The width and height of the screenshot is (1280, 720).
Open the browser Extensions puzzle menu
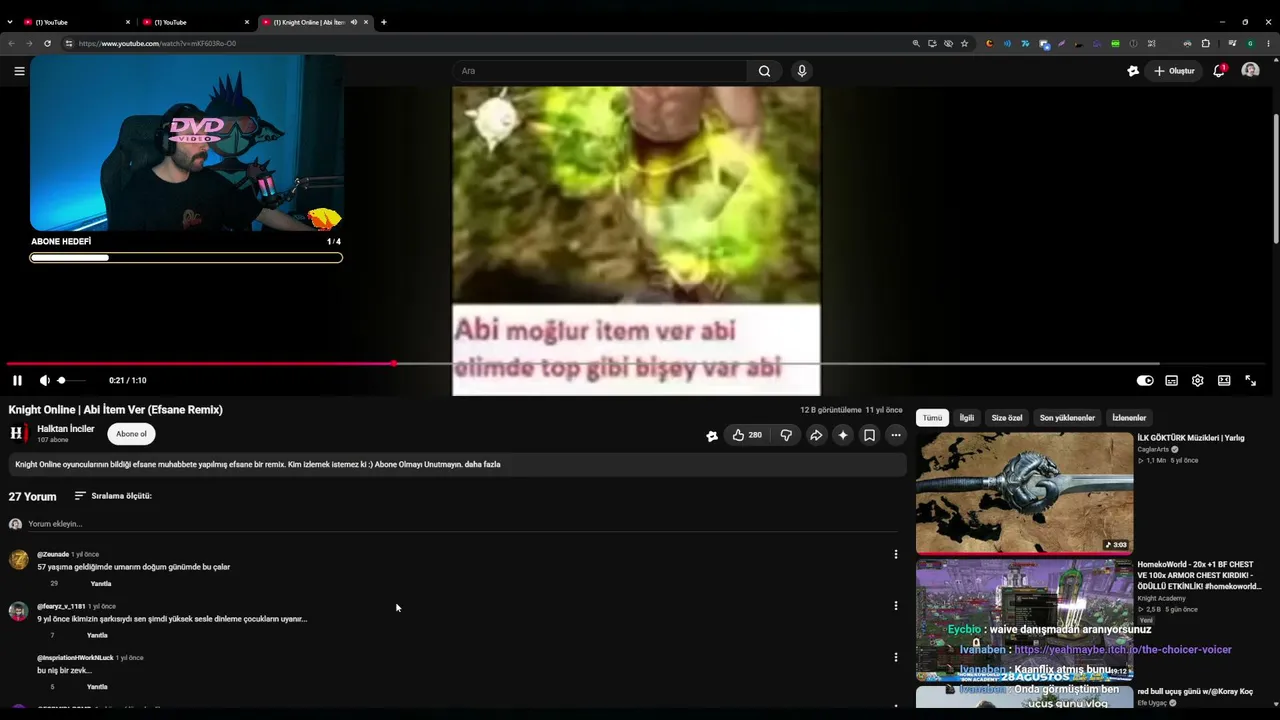click(x=1205, y=43)
